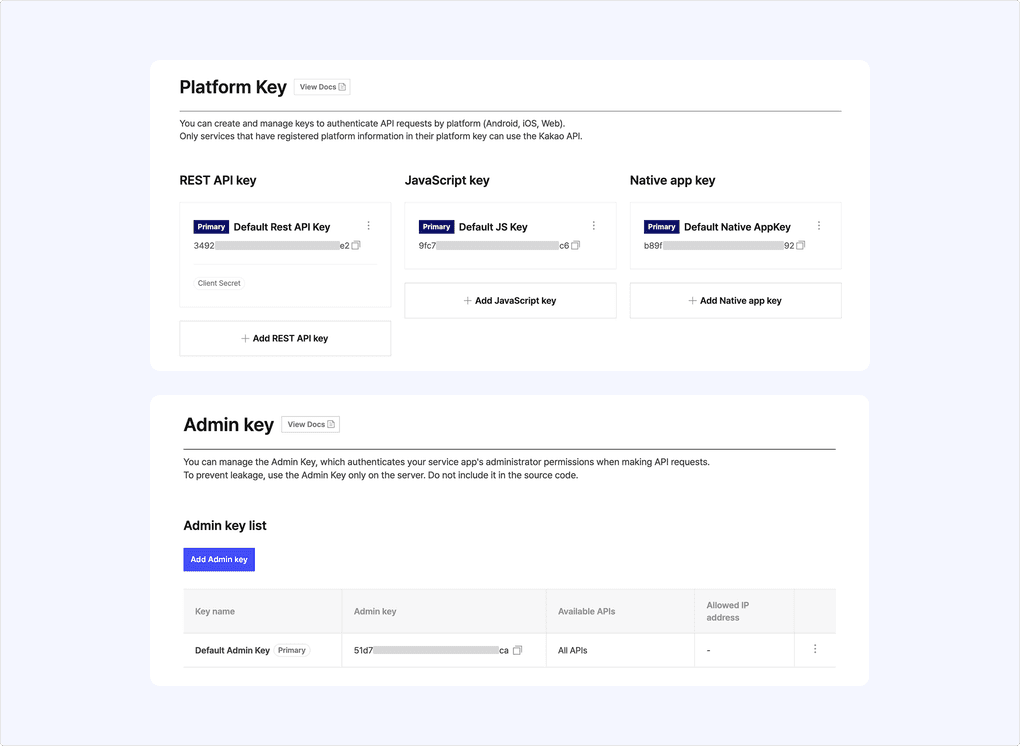Click the Platform Key page heading
The width and height of the screenshot is (1020, 746).
click(233, 87)
